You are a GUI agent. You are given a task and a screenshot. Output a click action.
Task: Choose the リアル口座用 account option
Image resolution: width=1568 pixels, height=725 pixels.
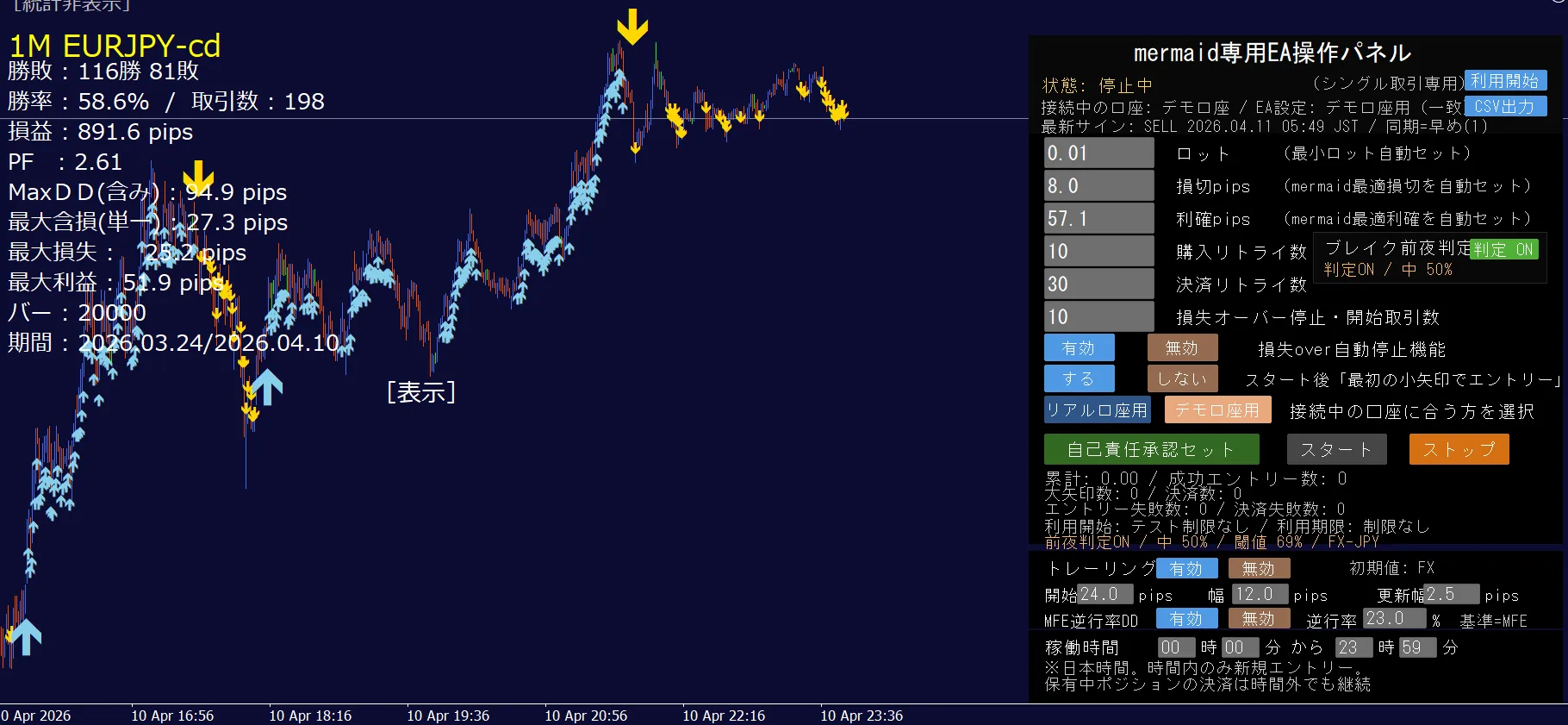coord(1097,410)
